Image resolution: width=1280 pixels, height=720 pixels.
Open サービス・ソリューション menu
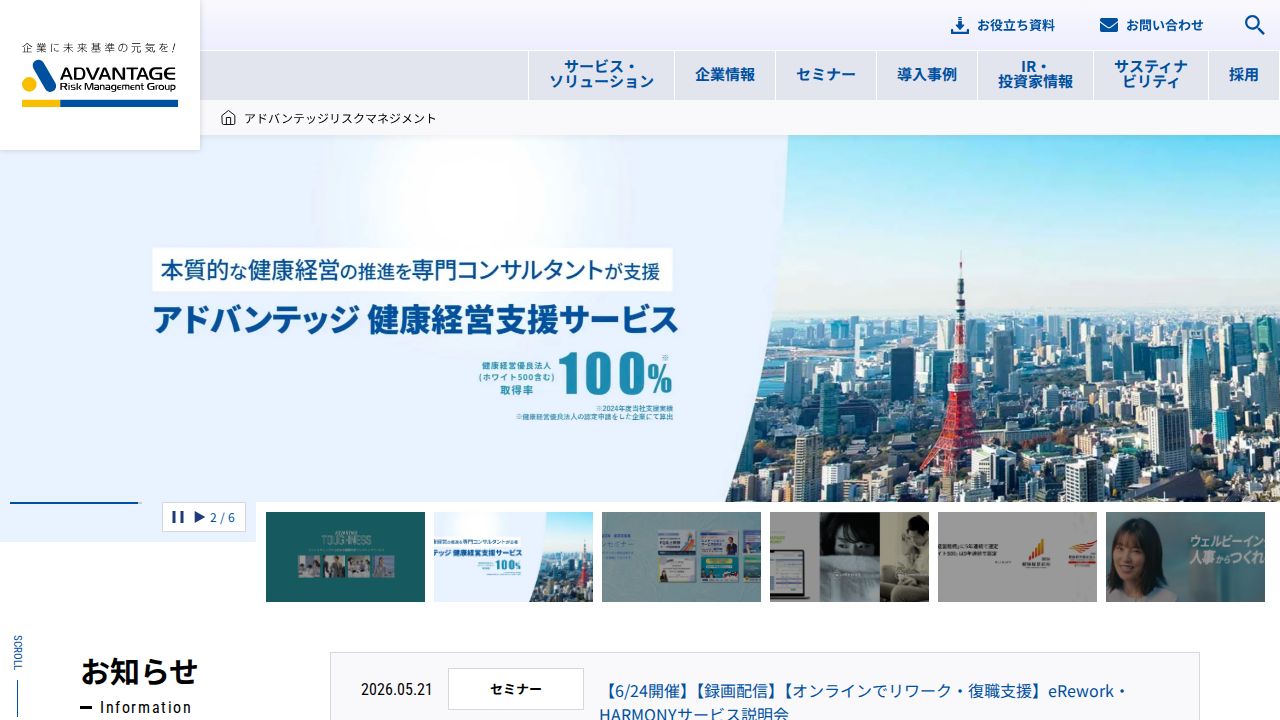(601, 75)
